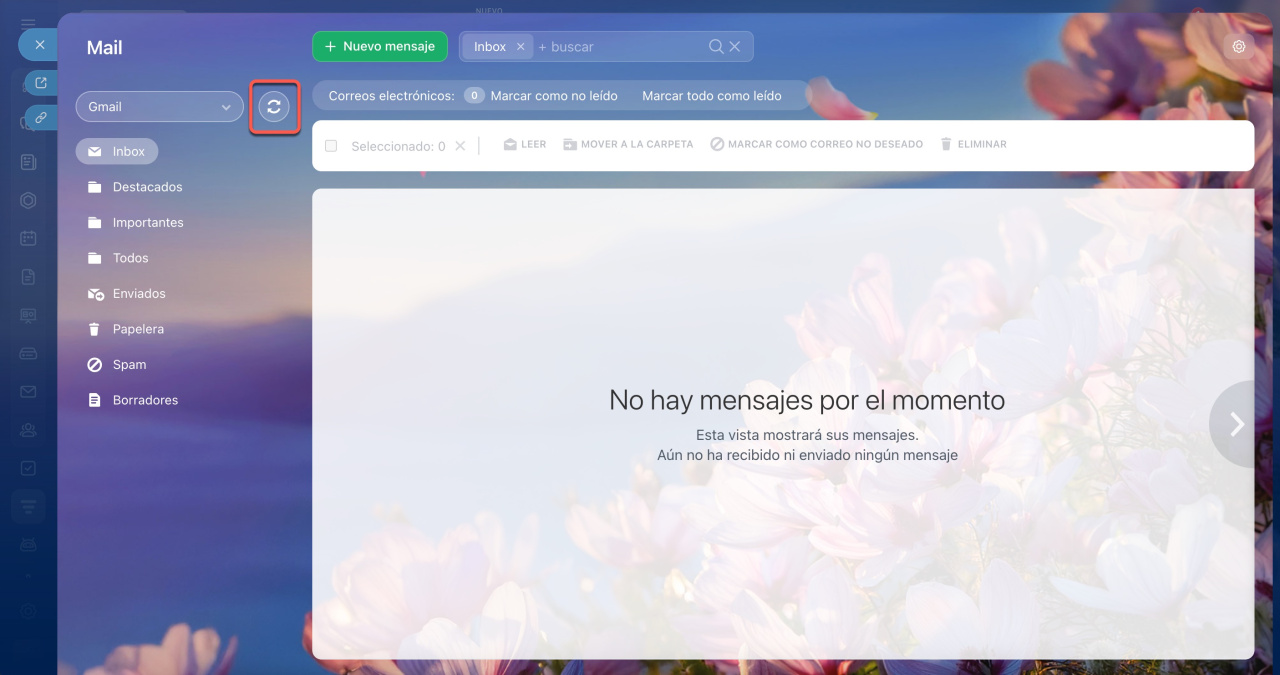
Task: Click the unread count badge 0
Action: [x=475, y=96]
